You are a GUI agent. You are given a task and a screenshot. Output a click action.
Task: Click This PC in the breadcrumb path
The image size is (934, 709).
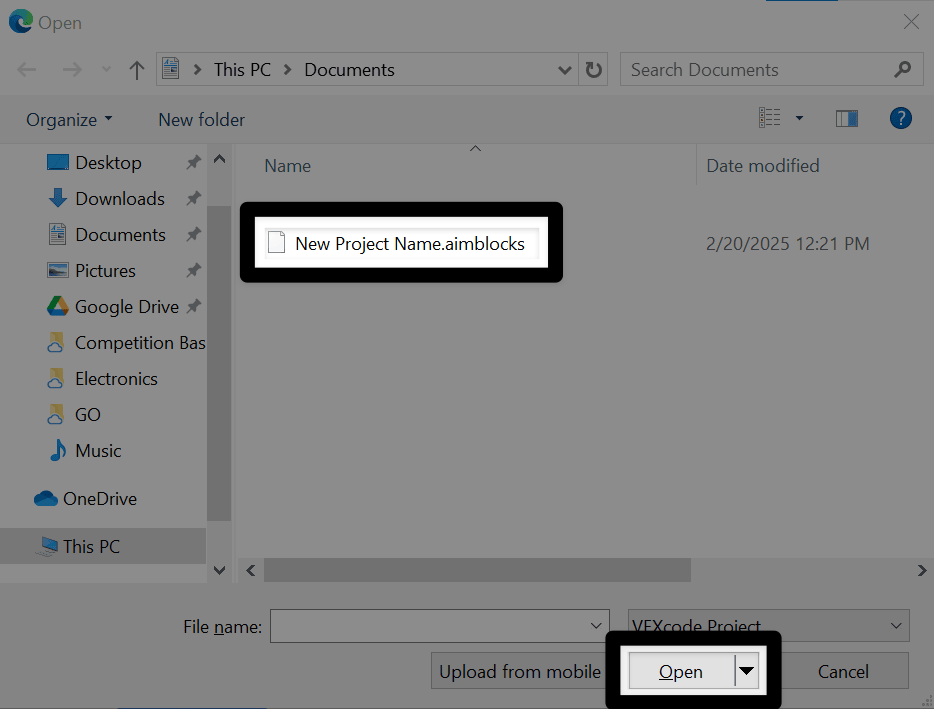point(242,69)
